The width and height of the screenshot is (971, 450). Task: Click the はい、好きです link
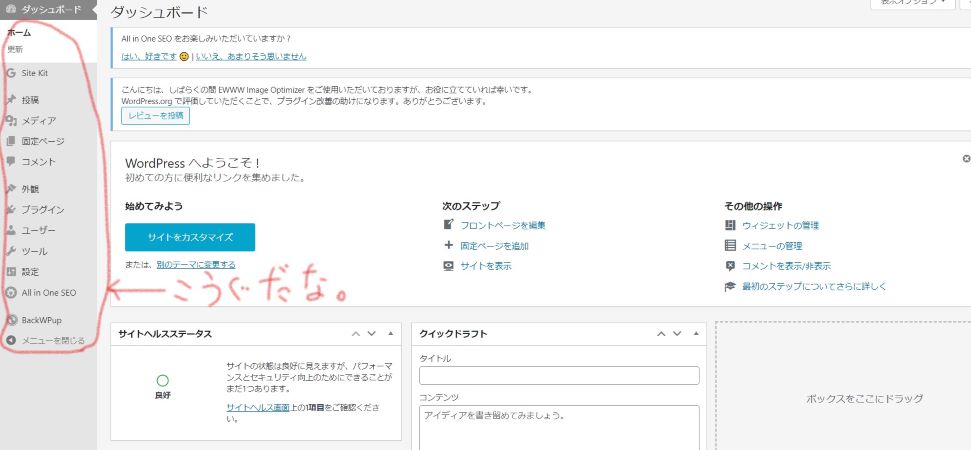coord(149,56)
